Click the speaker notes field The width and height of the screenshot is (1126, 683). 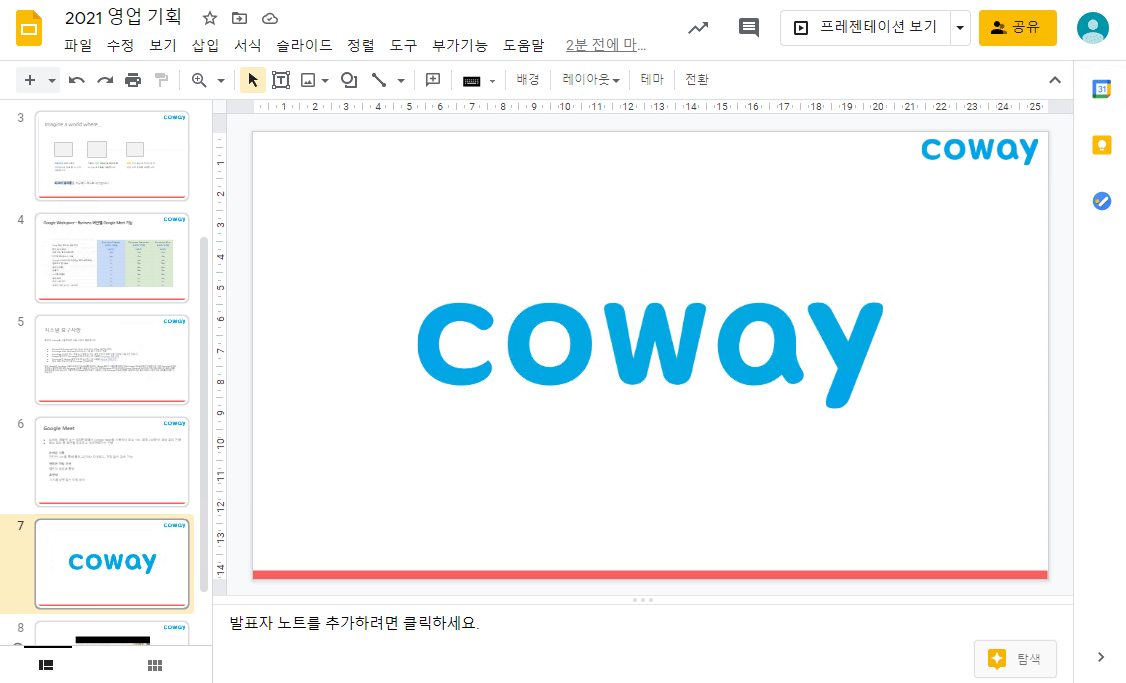(643, 623)
